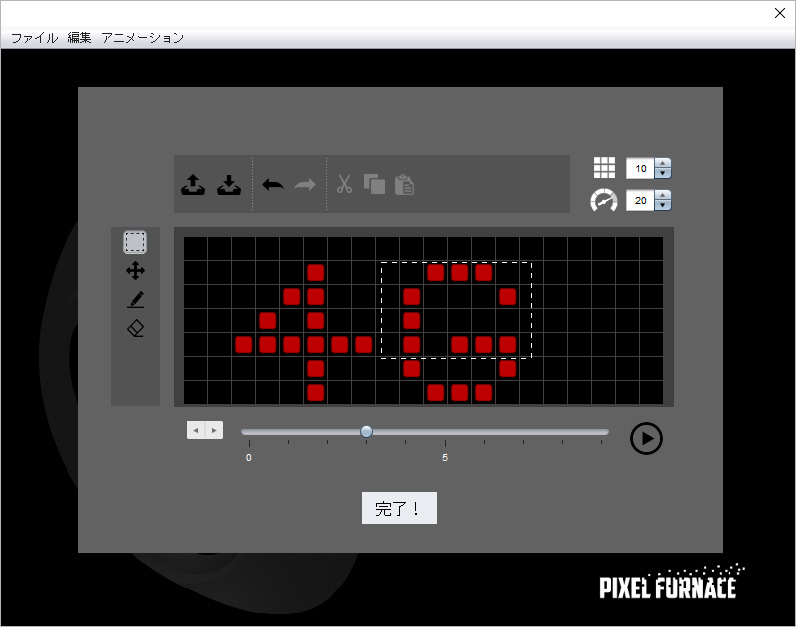Click the timeline at frame 0
This screenshot has width=796, height=627.
click(249, 432)
